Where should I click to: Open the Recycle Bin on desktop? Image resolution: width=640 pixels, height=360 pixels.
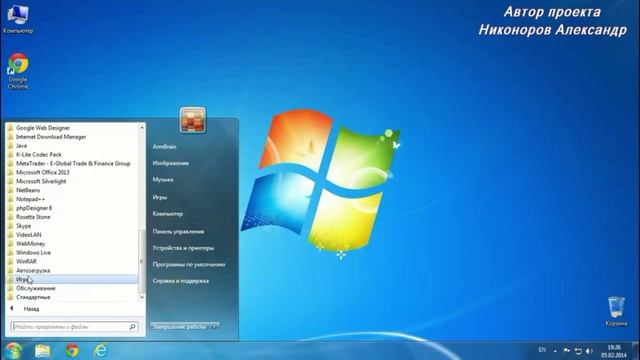coord(616,312)
